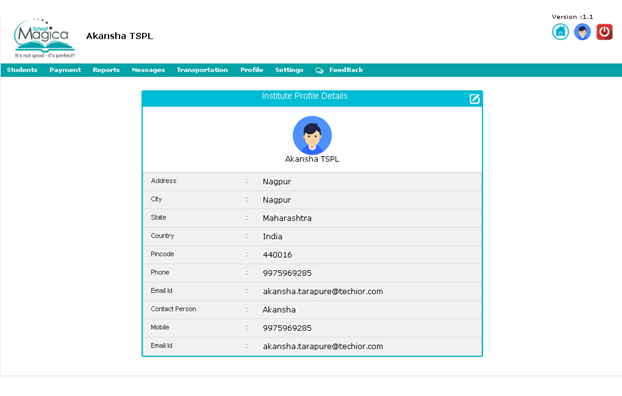Open the Messages menu
622x396 pixels.
pyautogui.click(x=148, y=70)
